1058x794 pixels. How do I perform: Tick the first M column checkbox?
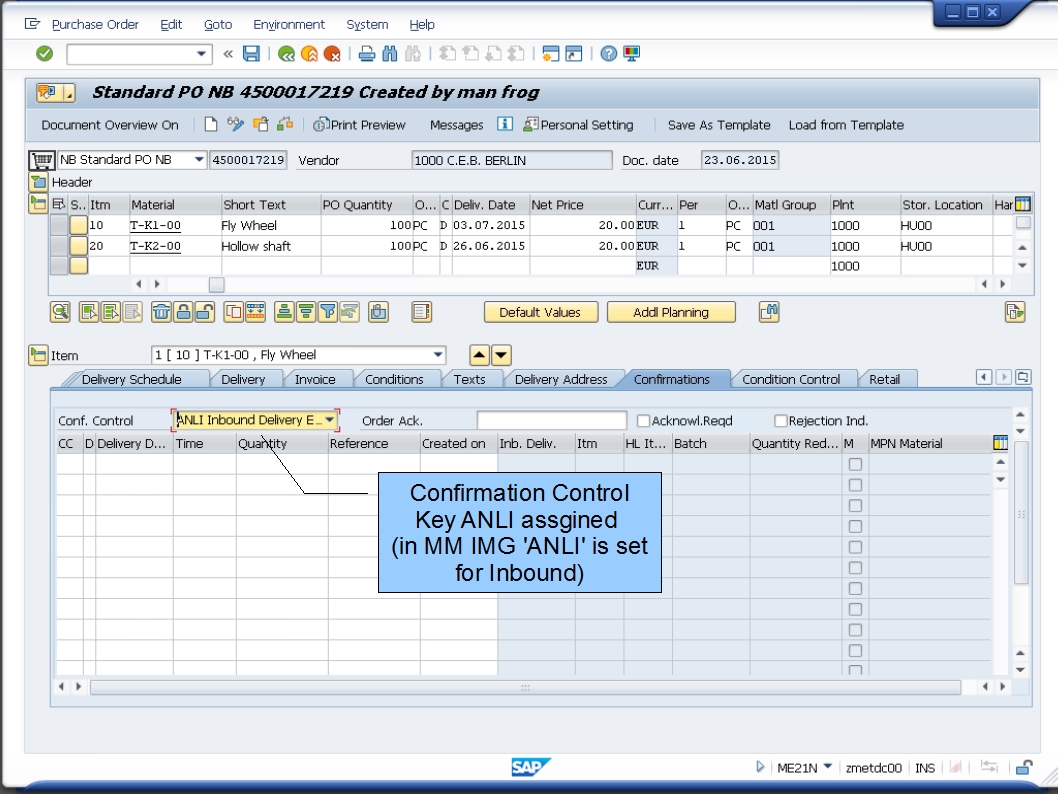coord(855,464)
